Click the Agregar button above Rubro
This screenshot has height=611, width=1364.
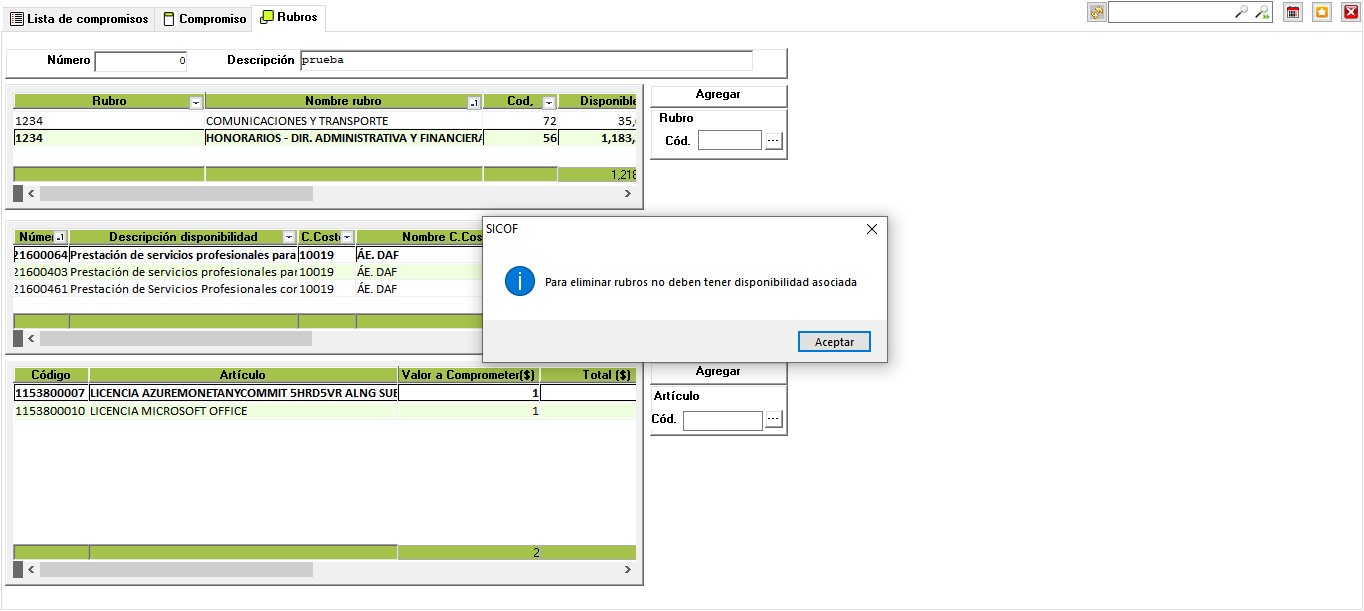click(718, 94)
